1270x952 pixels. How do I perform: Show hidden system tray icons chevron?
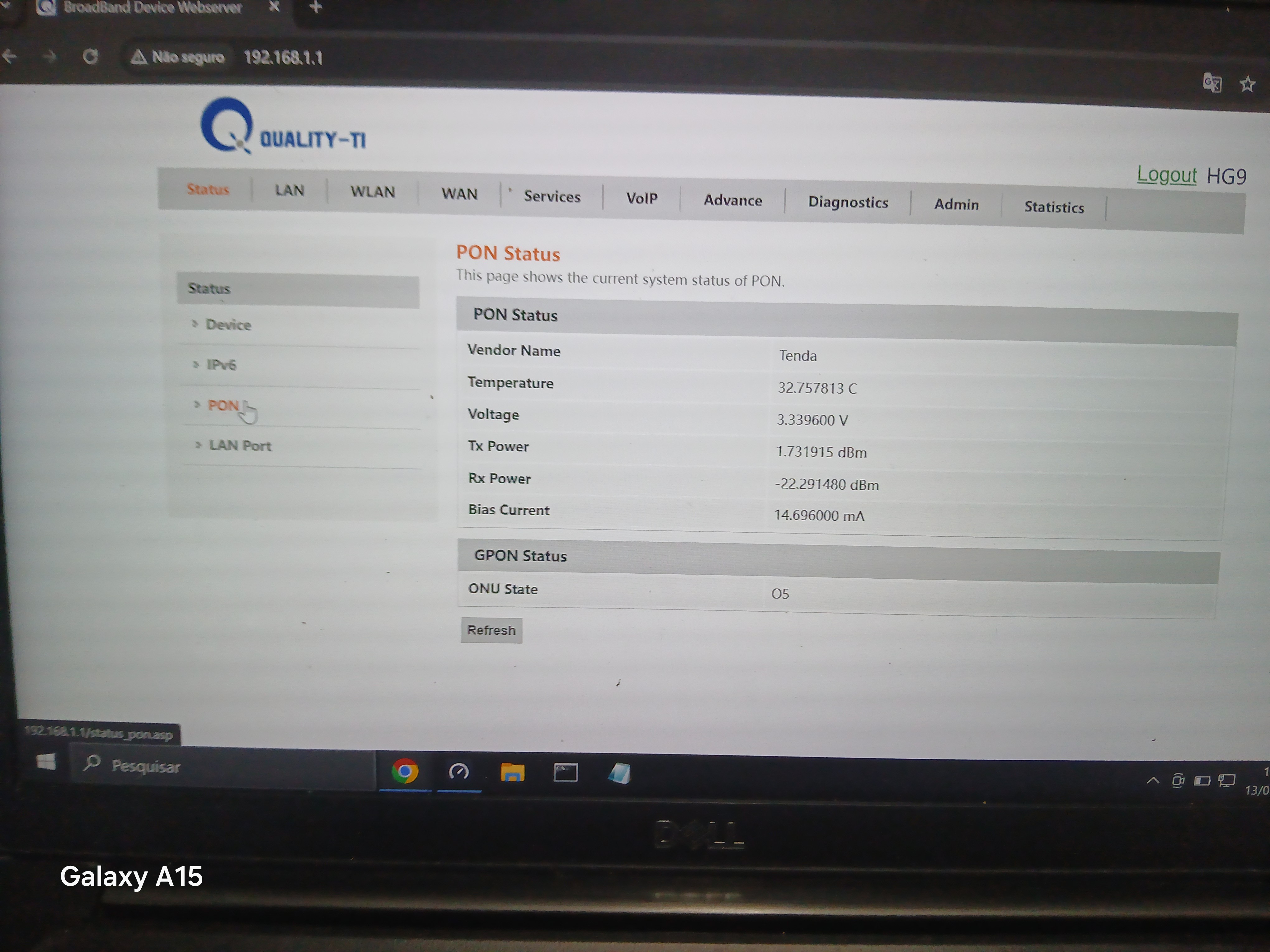[1152, 780]
